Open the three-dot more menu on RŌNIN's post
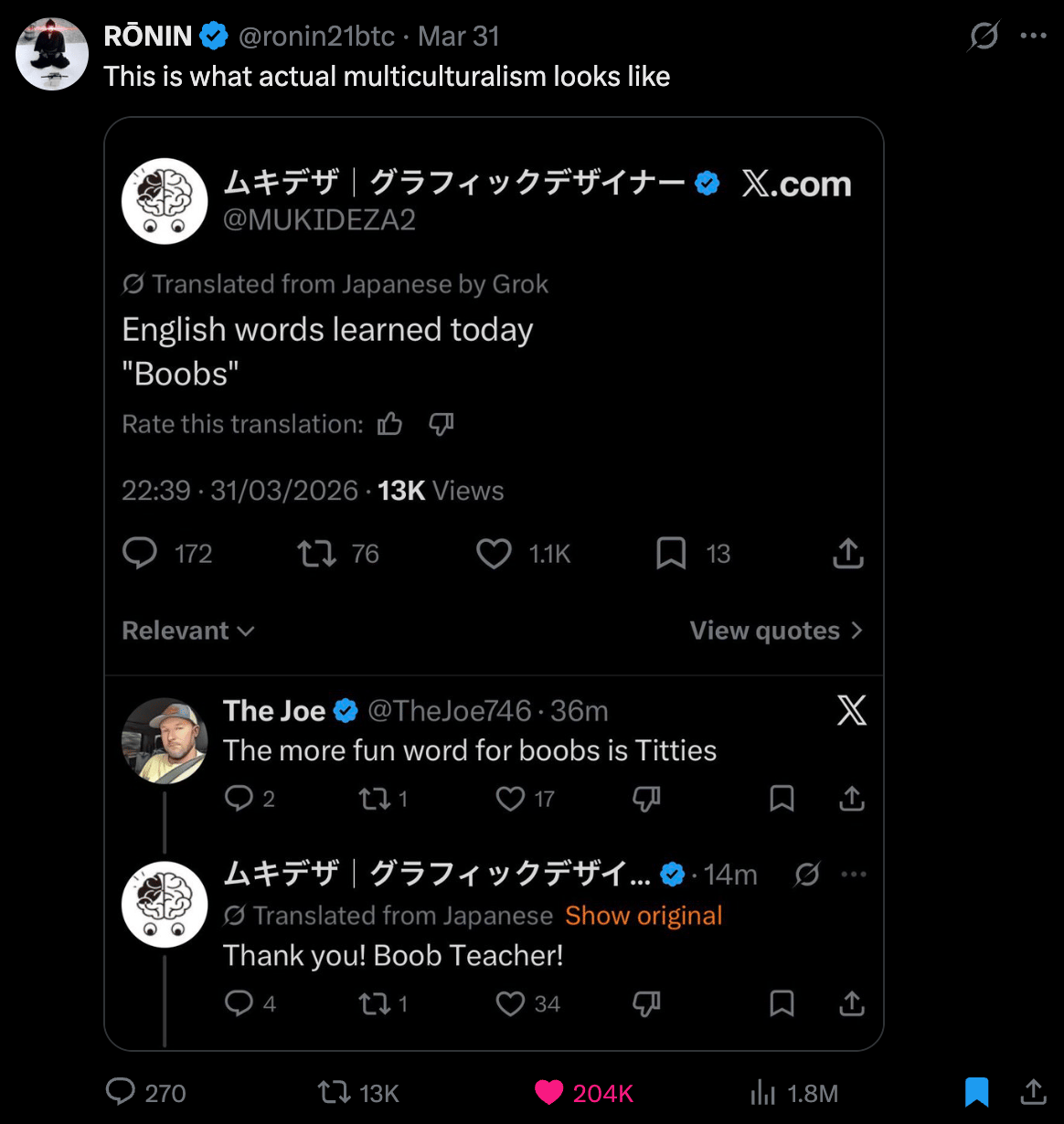 (x=1033, y=37)
